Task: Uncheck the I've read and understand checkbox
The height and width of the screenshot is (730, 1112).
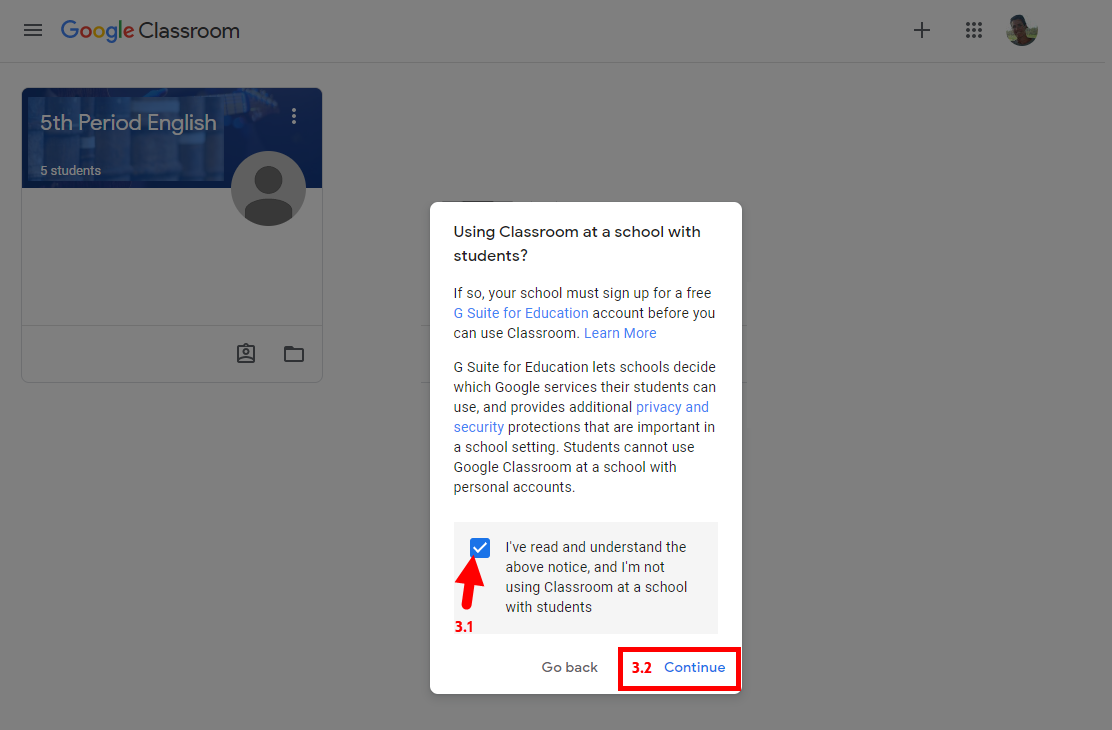Action: point(479,548)
